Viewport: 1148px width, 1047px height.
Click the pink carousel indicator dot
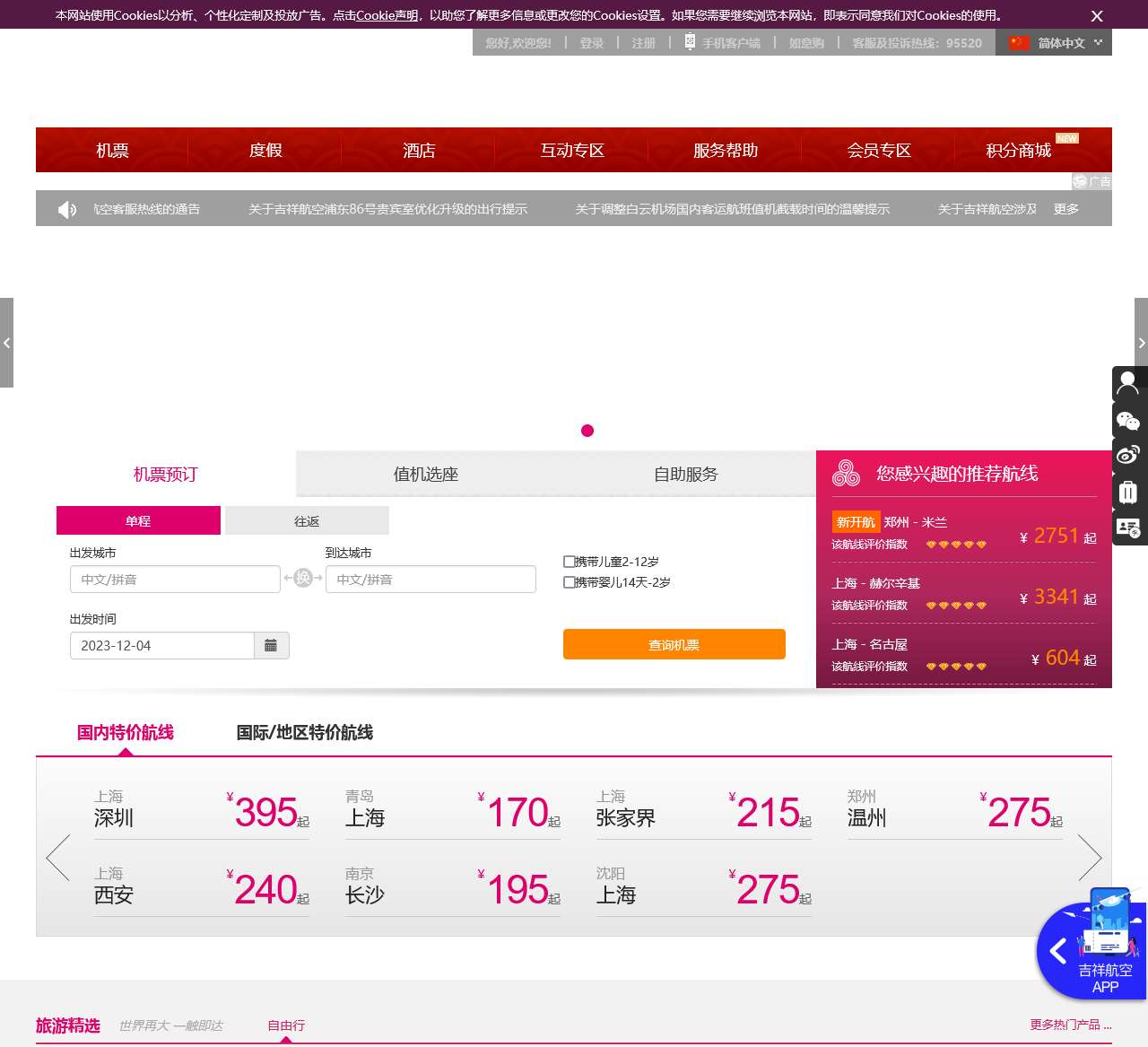pos(587,431)
